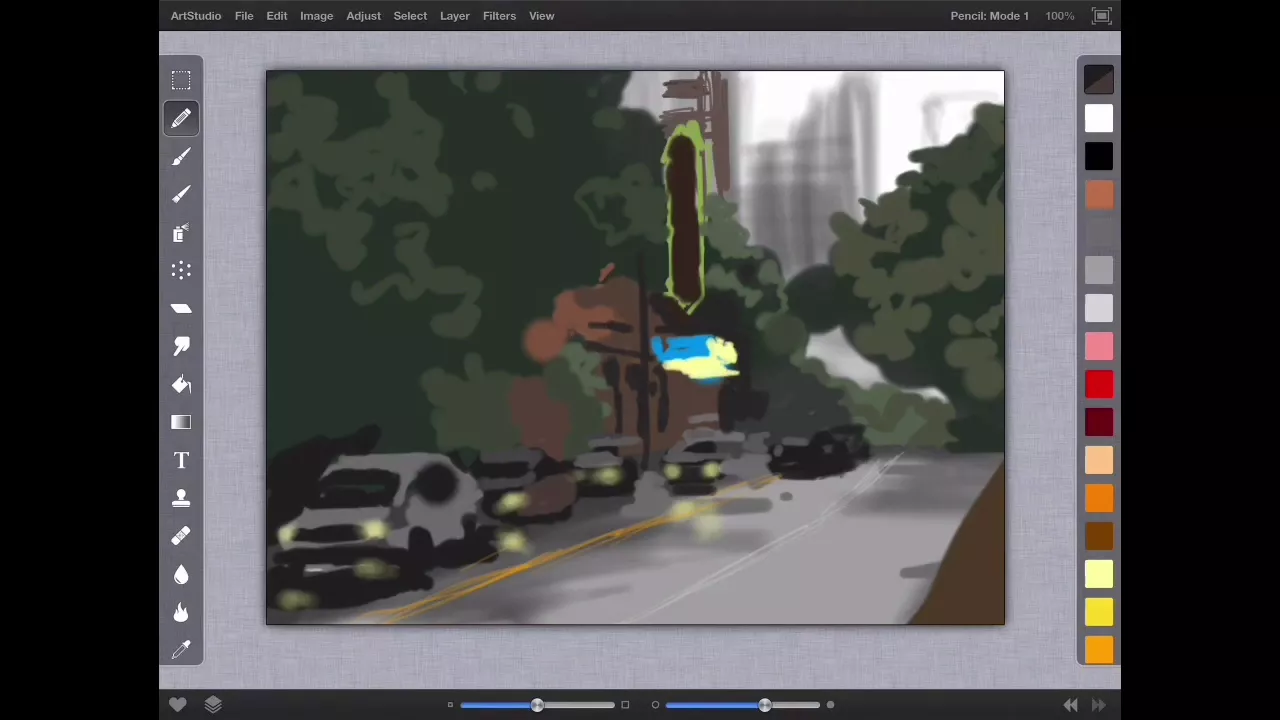
Task: Pick the medium gray swatch
Action: (x=1099, y=271)
